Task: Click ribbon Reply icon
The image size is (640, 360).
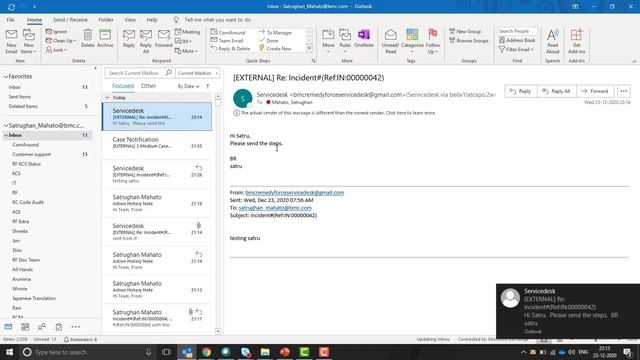Action: click(x=129, y=38)
